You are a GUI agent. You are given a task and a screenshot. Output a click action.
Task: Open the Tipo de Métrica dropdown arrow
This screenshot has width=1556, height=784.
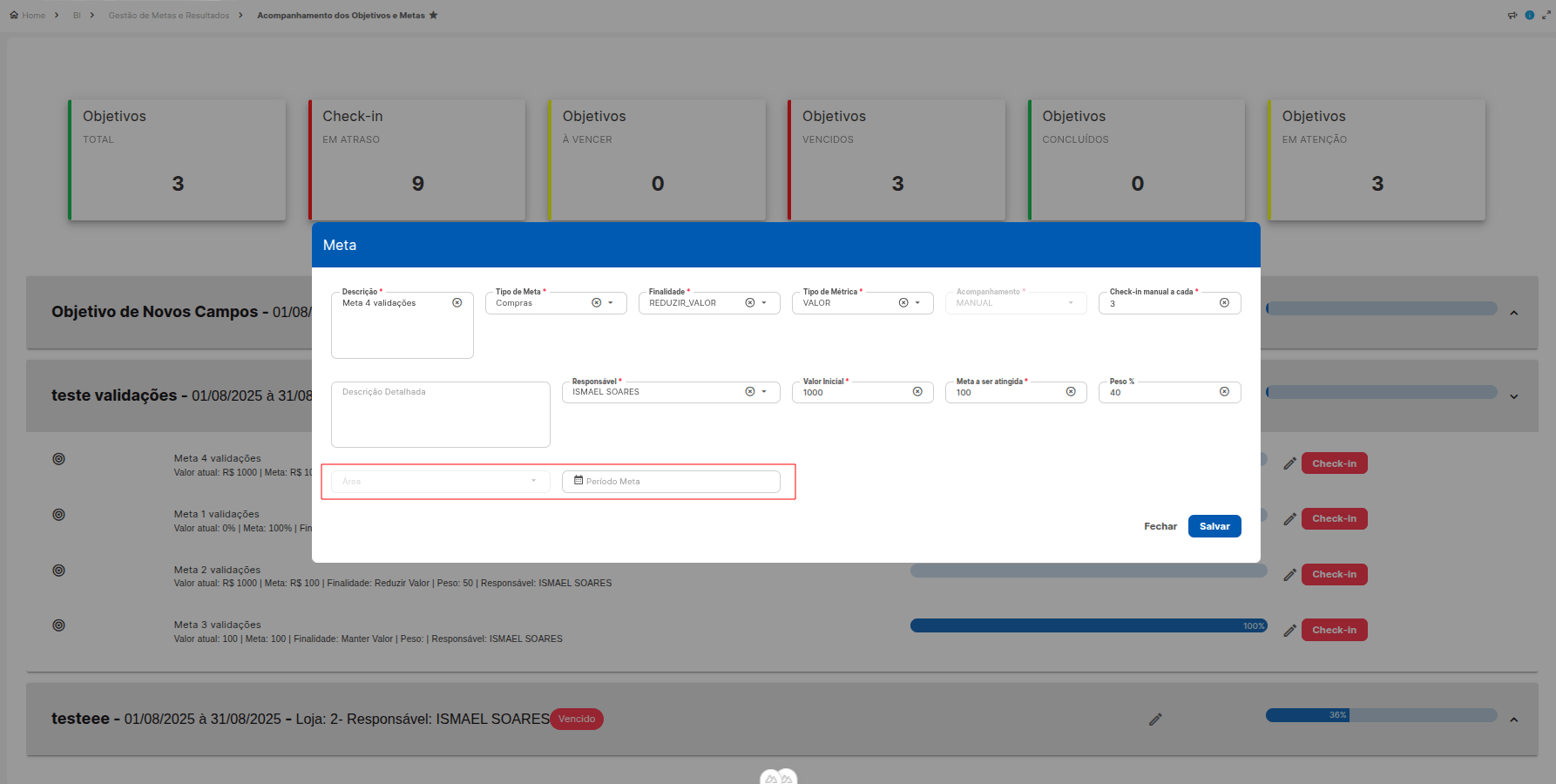917,303
